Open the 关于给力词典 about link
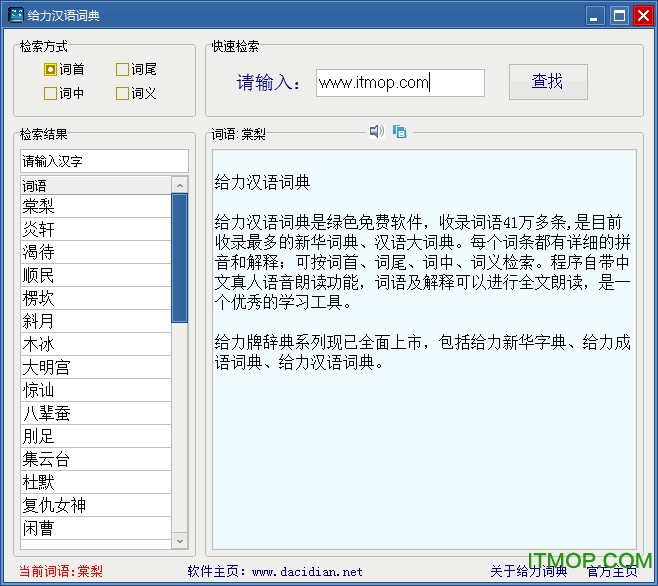Viewport: 658px width, 586px height. click(528, 571)
